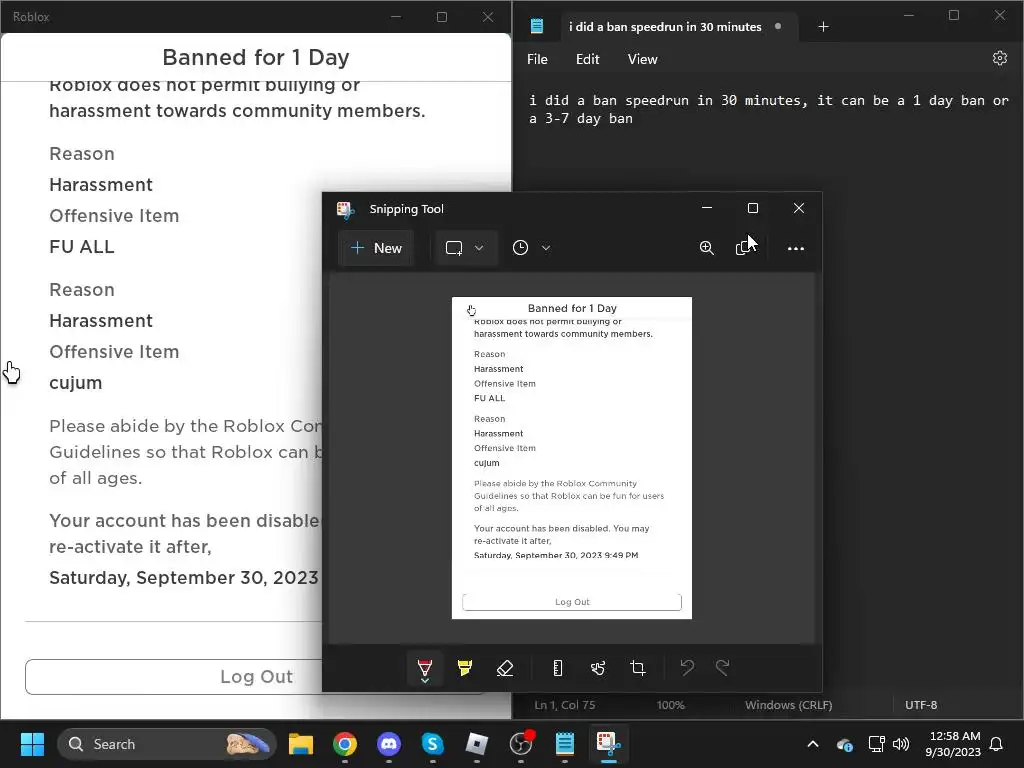Open network settings tray icon
This screenshot has width=1024, height=768.
coord(876,744)
